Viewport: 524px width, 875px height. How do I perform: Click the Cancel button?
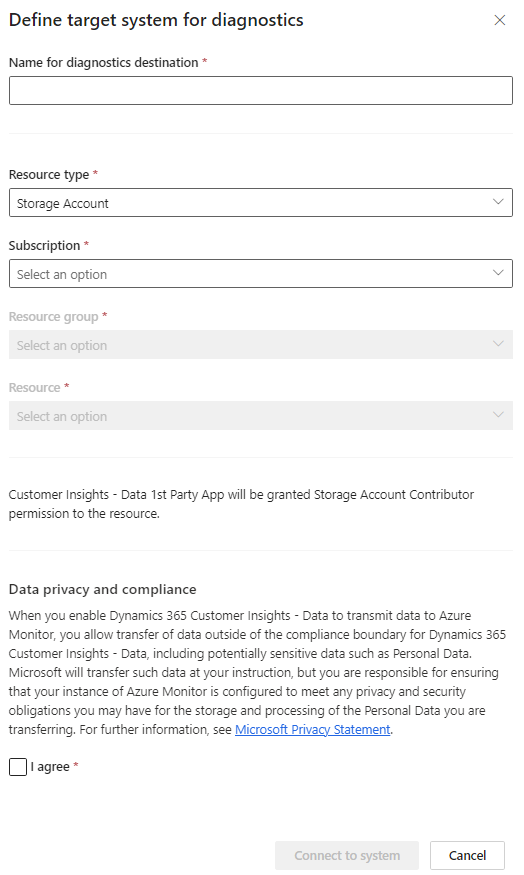click(x=467, y=855)
